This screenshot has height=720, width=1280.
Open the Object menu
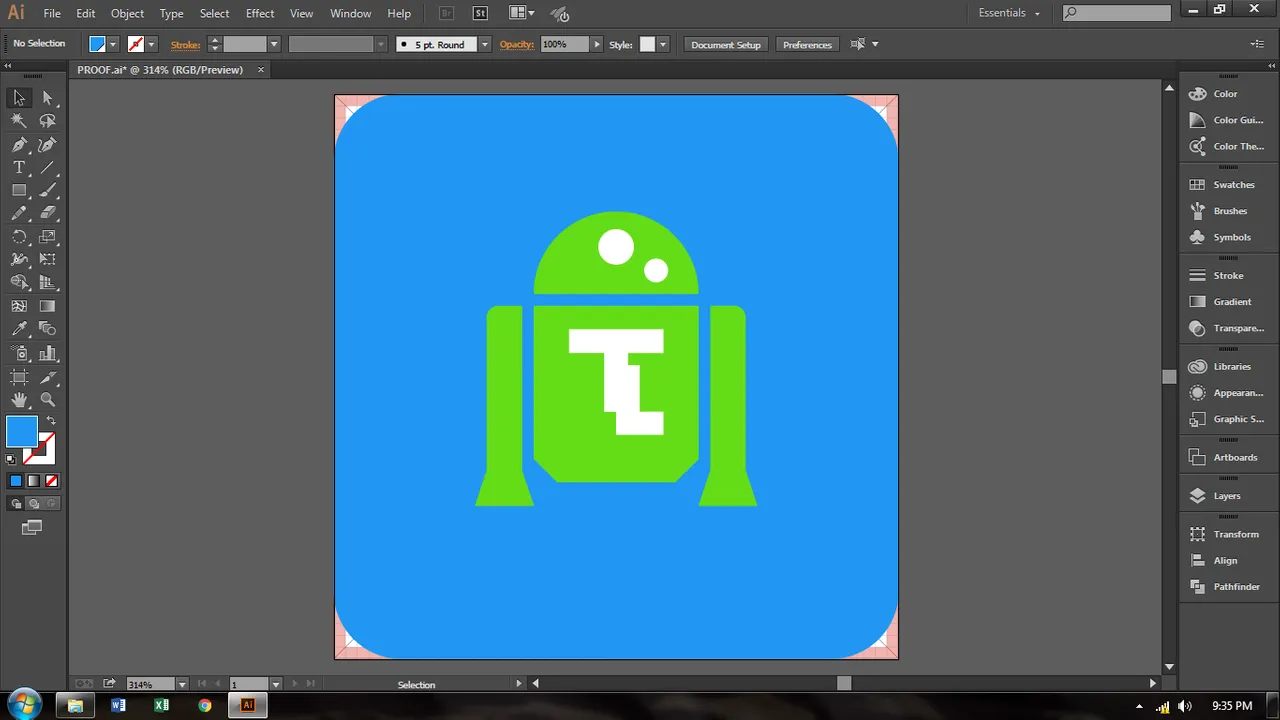tap(127, 13)
